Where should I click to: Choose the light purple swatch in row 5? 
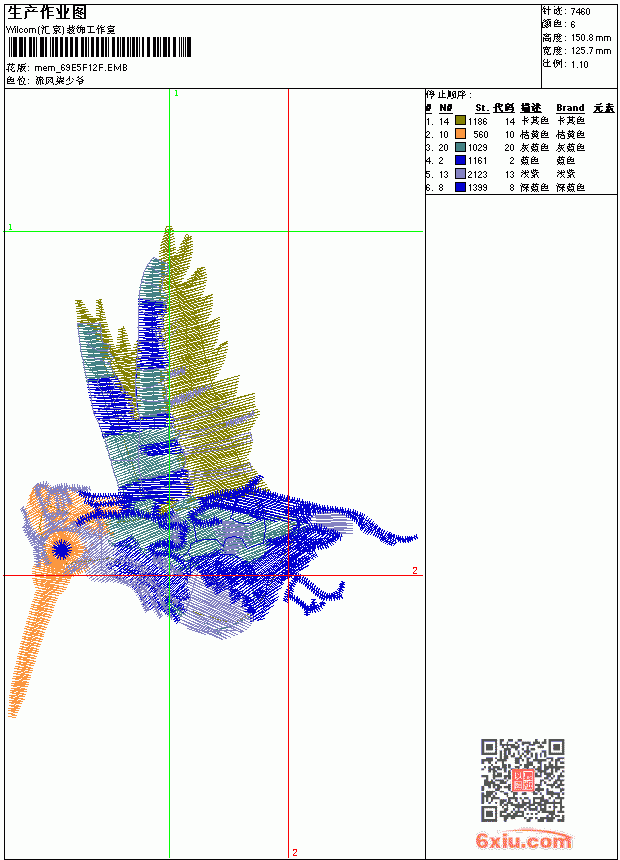point(460,174)
